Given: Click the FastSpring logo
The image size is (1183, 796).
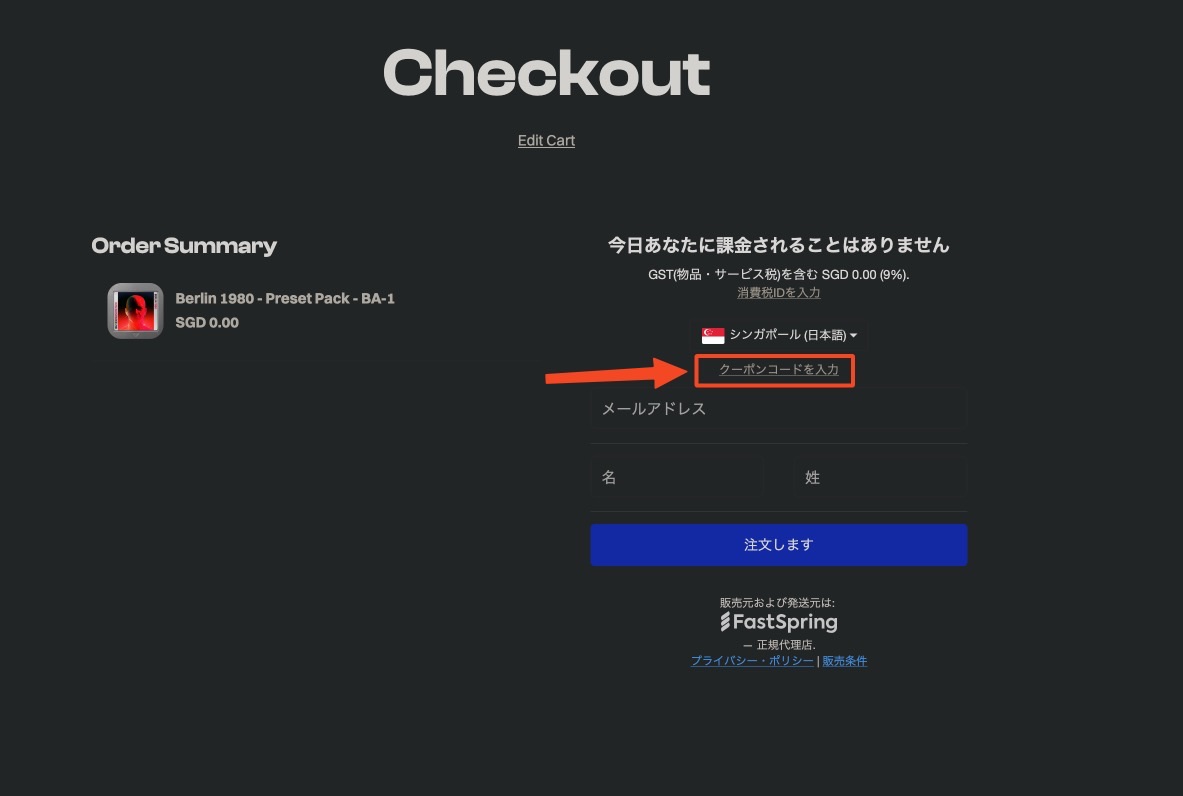Looking at the screenshot, I should [x=779, y=622].
